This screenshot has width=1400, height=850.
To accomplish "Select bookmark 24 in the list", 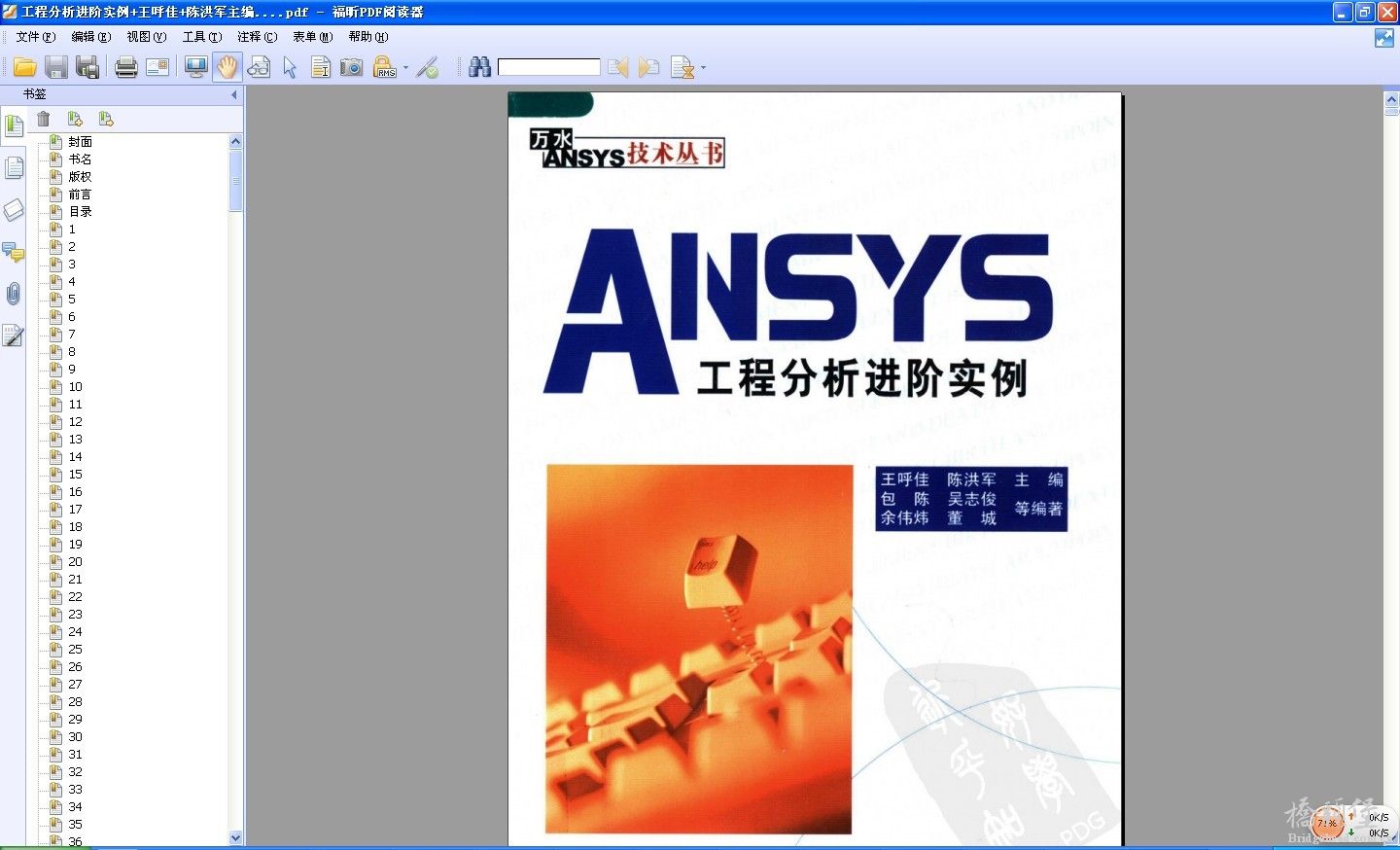I will [x=76, y=632].
